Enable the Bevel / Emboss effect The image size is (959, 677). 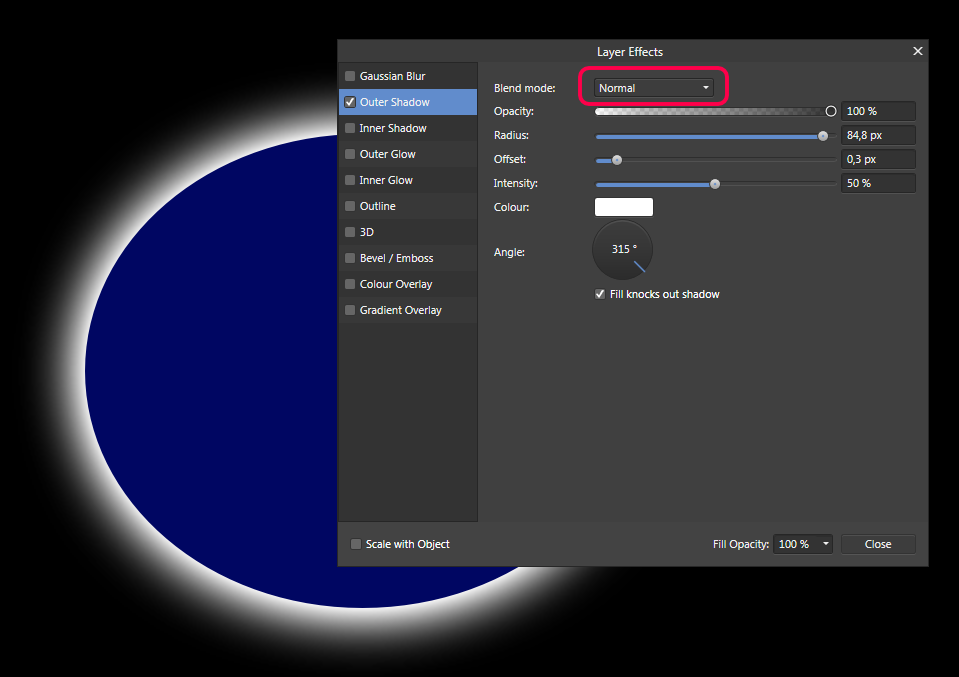click(x=350, y=257)
